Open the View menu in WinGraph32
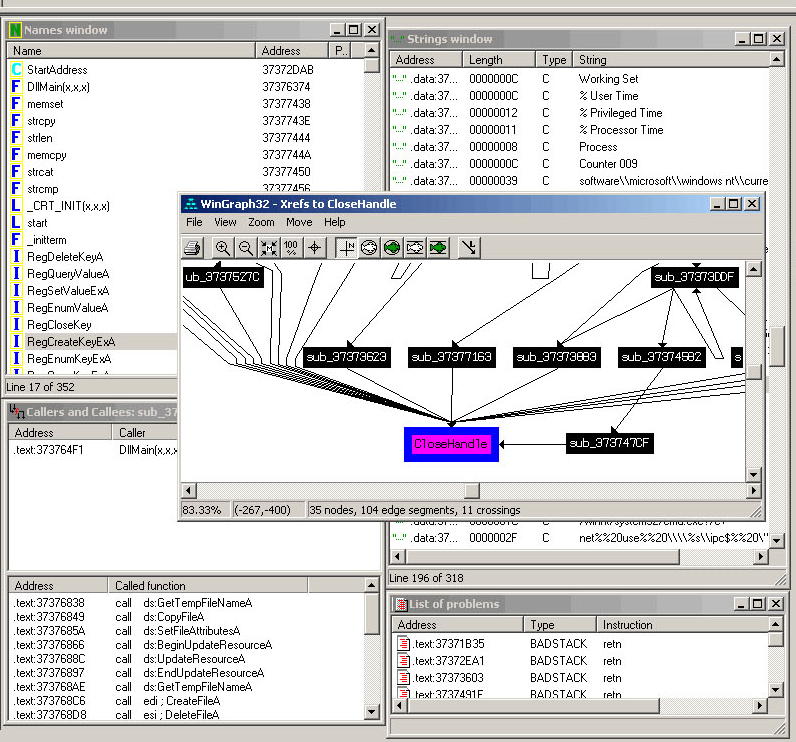Screen dimensions: 796x742 (225, 222)
